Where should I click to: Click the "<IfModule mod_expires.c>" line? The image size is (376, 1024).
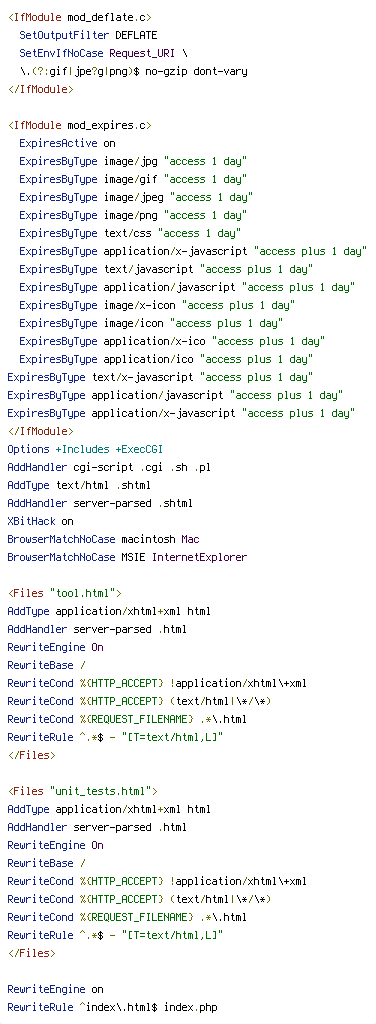(80, 125)
